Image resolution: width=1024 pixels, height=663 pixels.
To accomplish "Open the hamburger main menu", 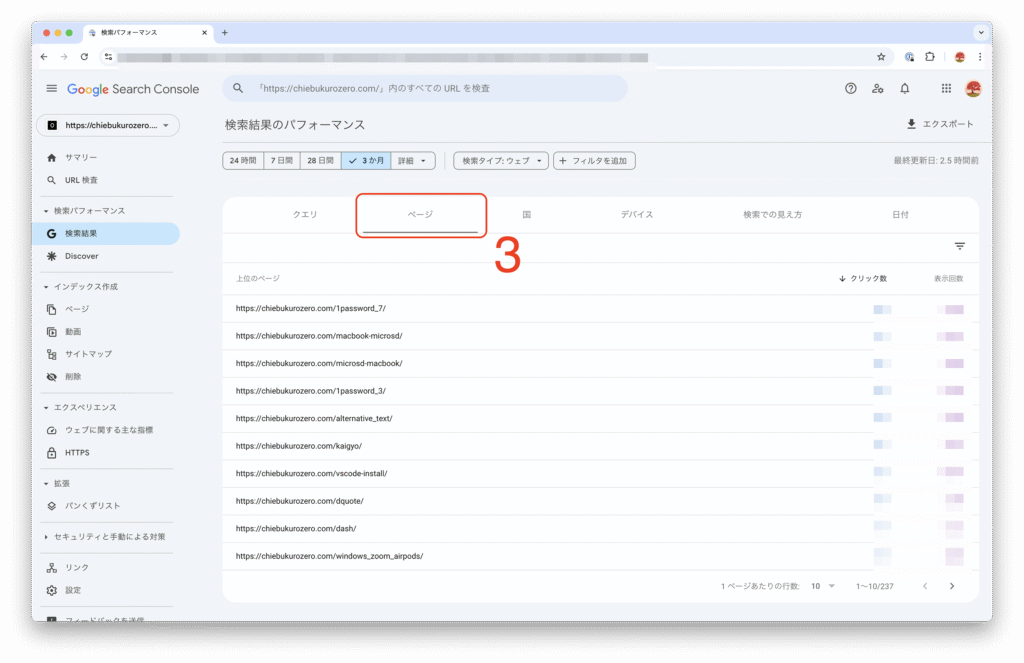I will point(52,88).
